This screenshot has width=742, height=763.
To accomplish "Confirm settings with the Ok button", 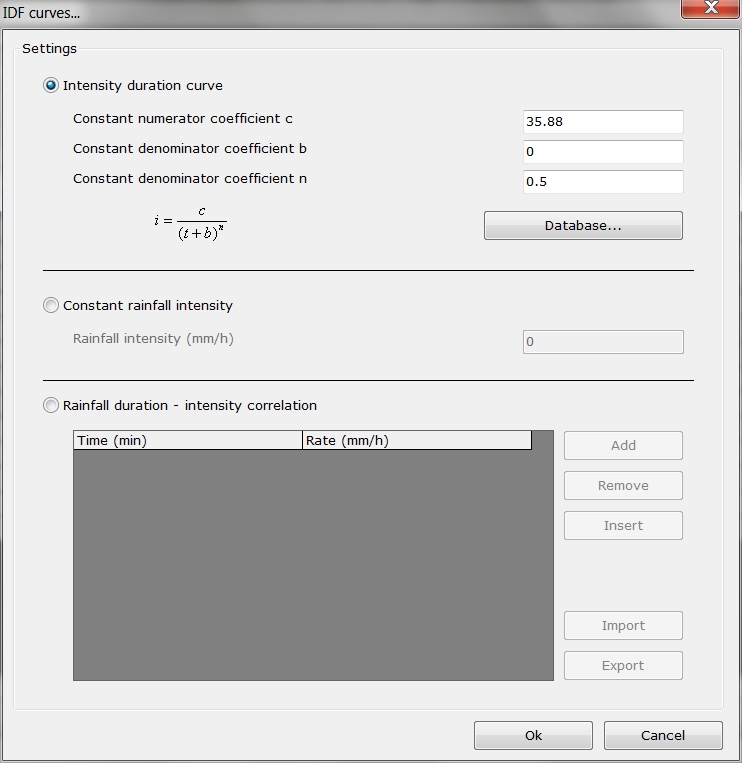I will coord(533,736).
